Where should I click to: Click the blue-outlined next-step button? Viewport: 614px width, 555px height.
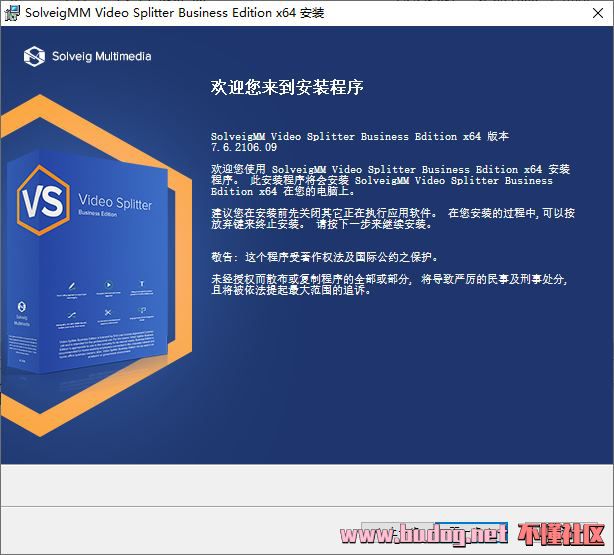pos(471,533)
